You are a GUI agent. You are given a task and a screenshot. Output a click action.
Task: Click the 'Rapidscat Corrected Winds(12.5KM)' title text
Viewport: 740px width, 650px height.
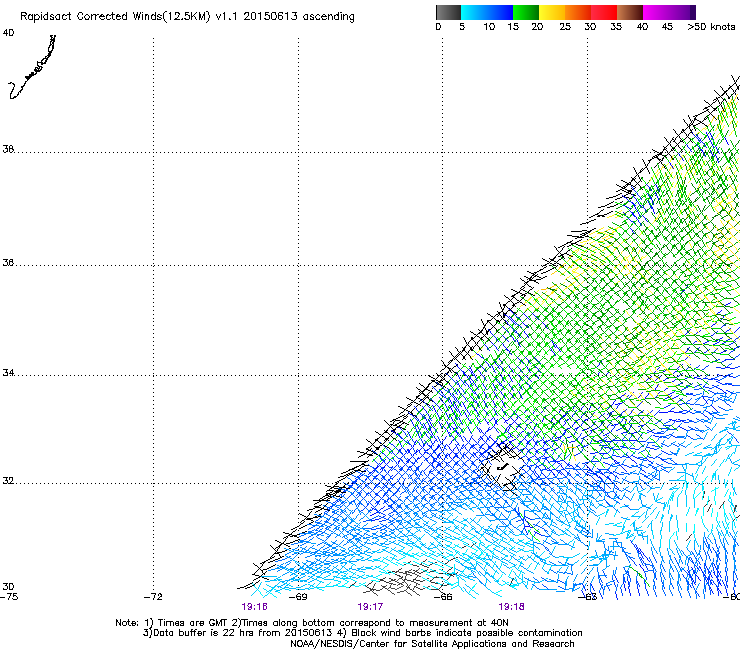tap(115, 17)
